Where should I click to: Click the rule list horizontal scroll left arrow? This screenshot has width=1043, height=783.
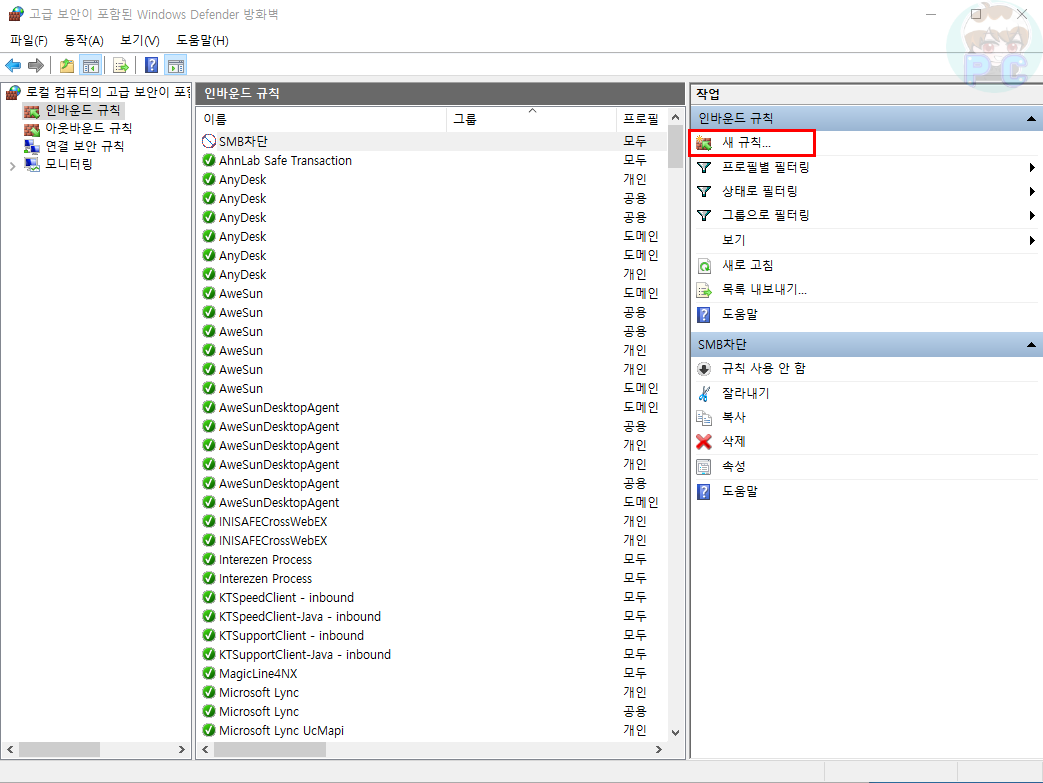pos(206,750)
